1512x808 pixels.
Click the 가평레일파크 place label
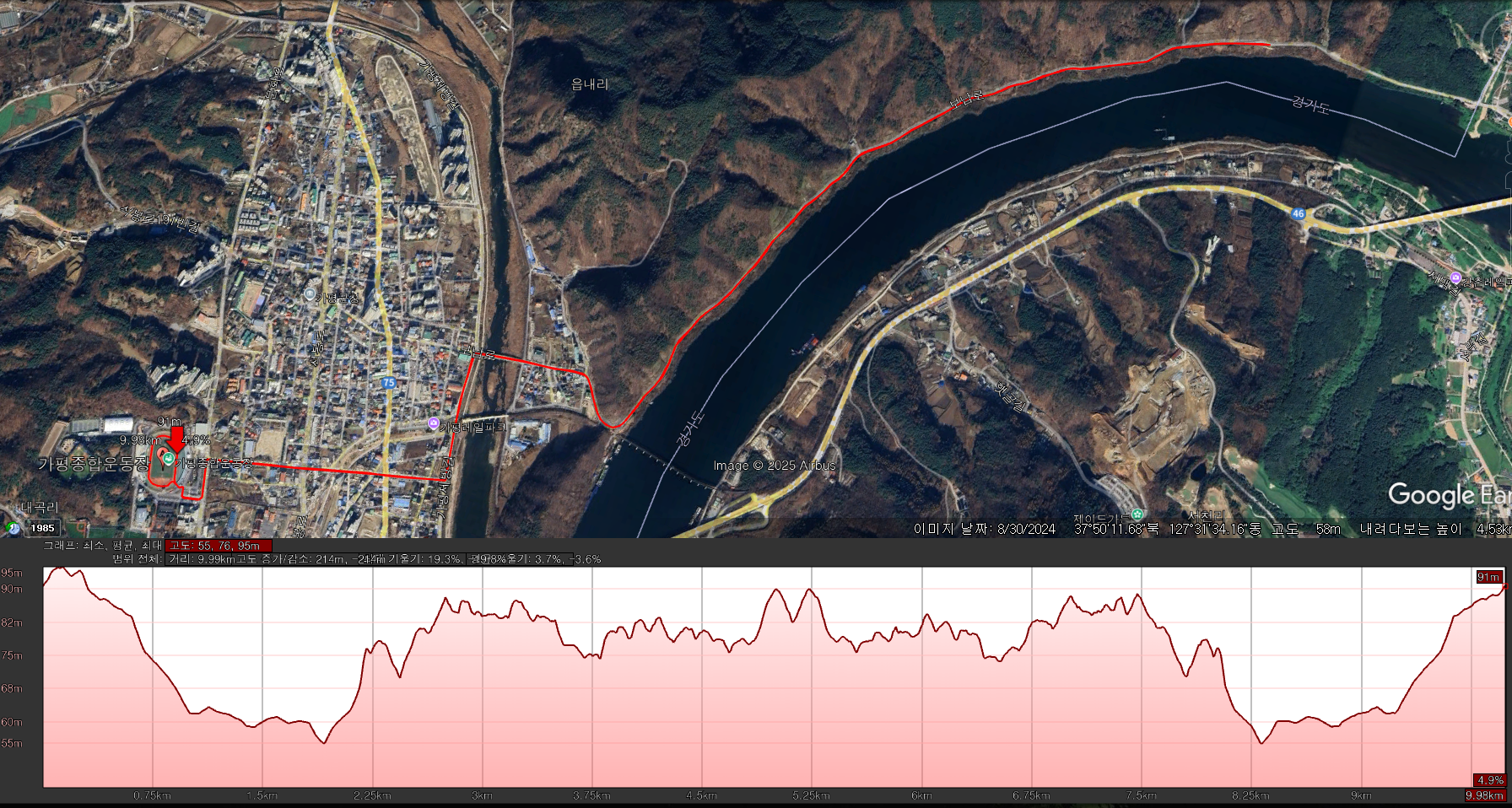(472, 428)
